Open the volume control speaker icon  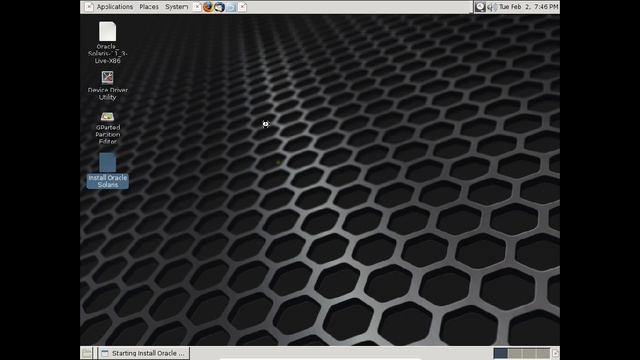click(492, 7)
